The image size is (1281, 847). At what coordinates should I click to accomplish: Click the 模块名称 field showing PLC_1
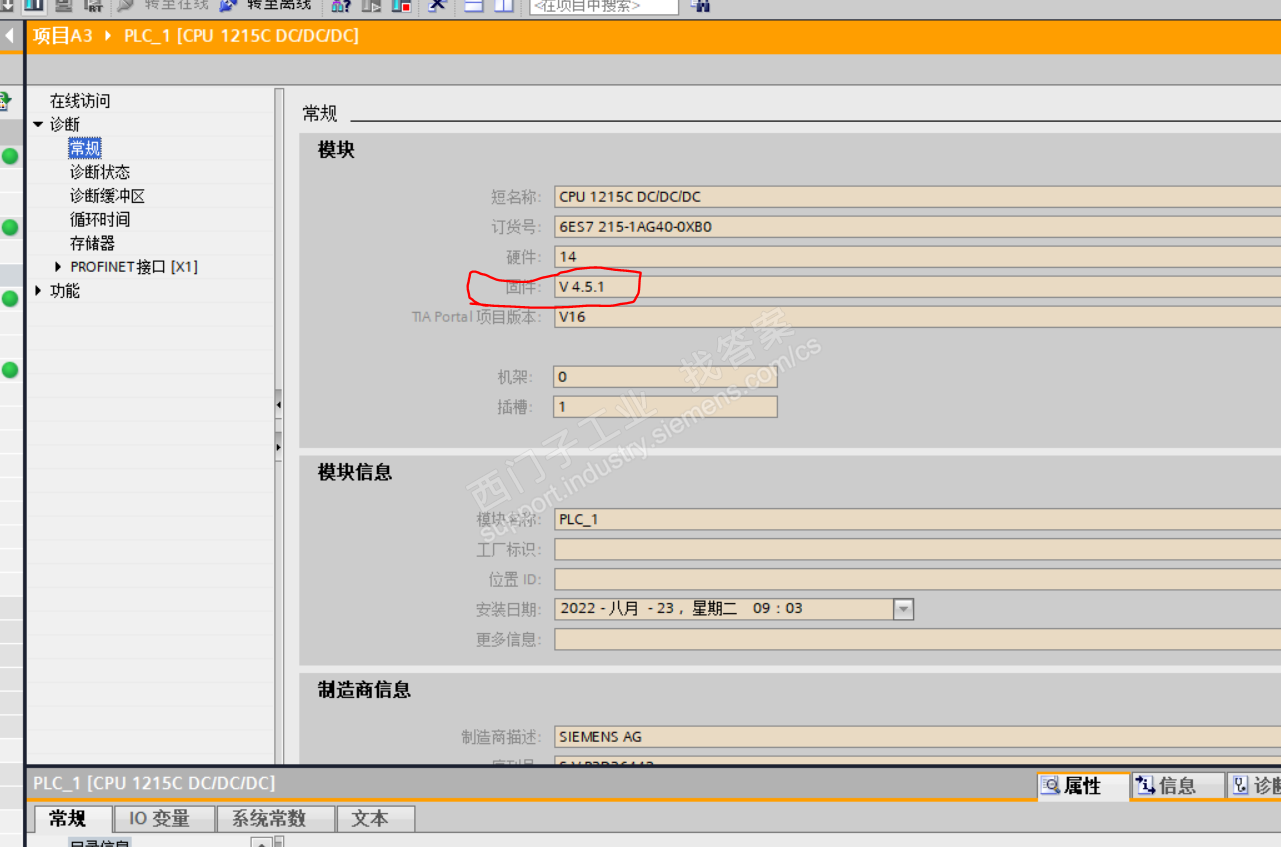point(917,519)
